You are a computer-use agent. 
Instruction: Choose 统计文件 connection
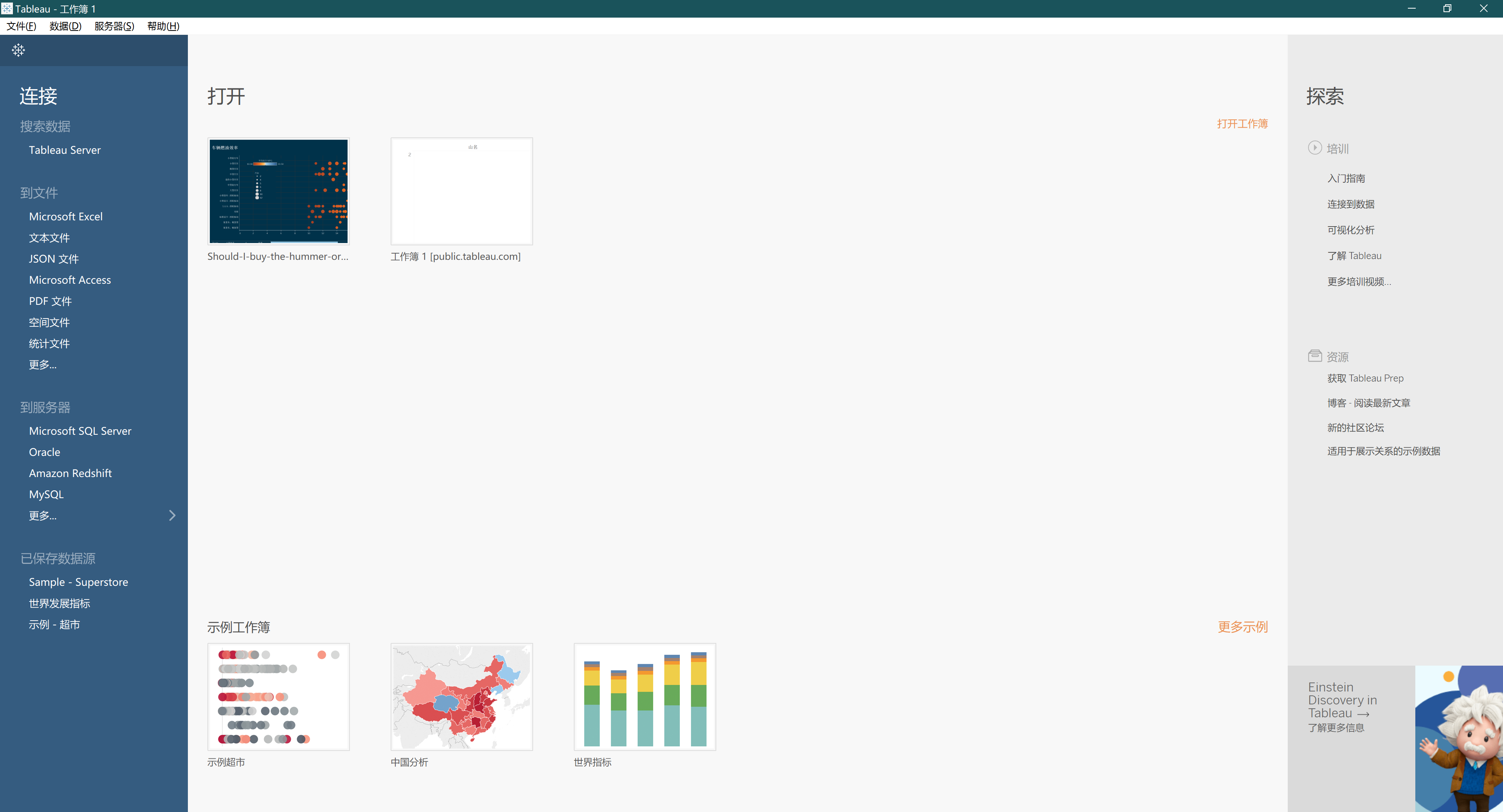tap(50, 344)
